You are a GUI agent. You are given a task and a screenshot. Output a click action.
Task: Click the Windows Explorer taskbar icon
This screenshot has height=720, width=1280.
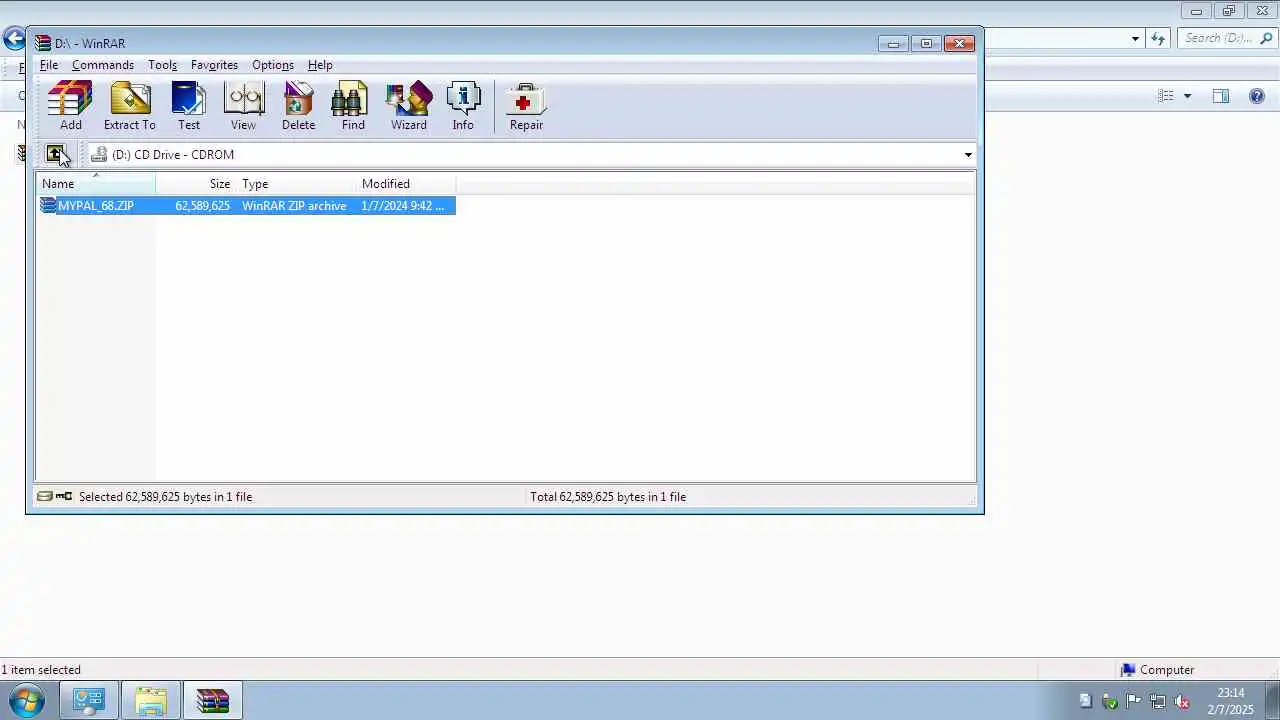pos(151,701)
